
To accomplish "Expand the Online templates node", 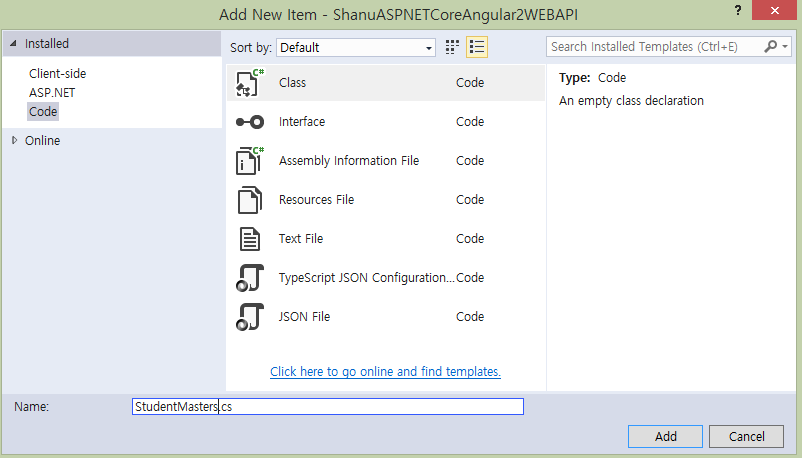I will pos(14,141).
